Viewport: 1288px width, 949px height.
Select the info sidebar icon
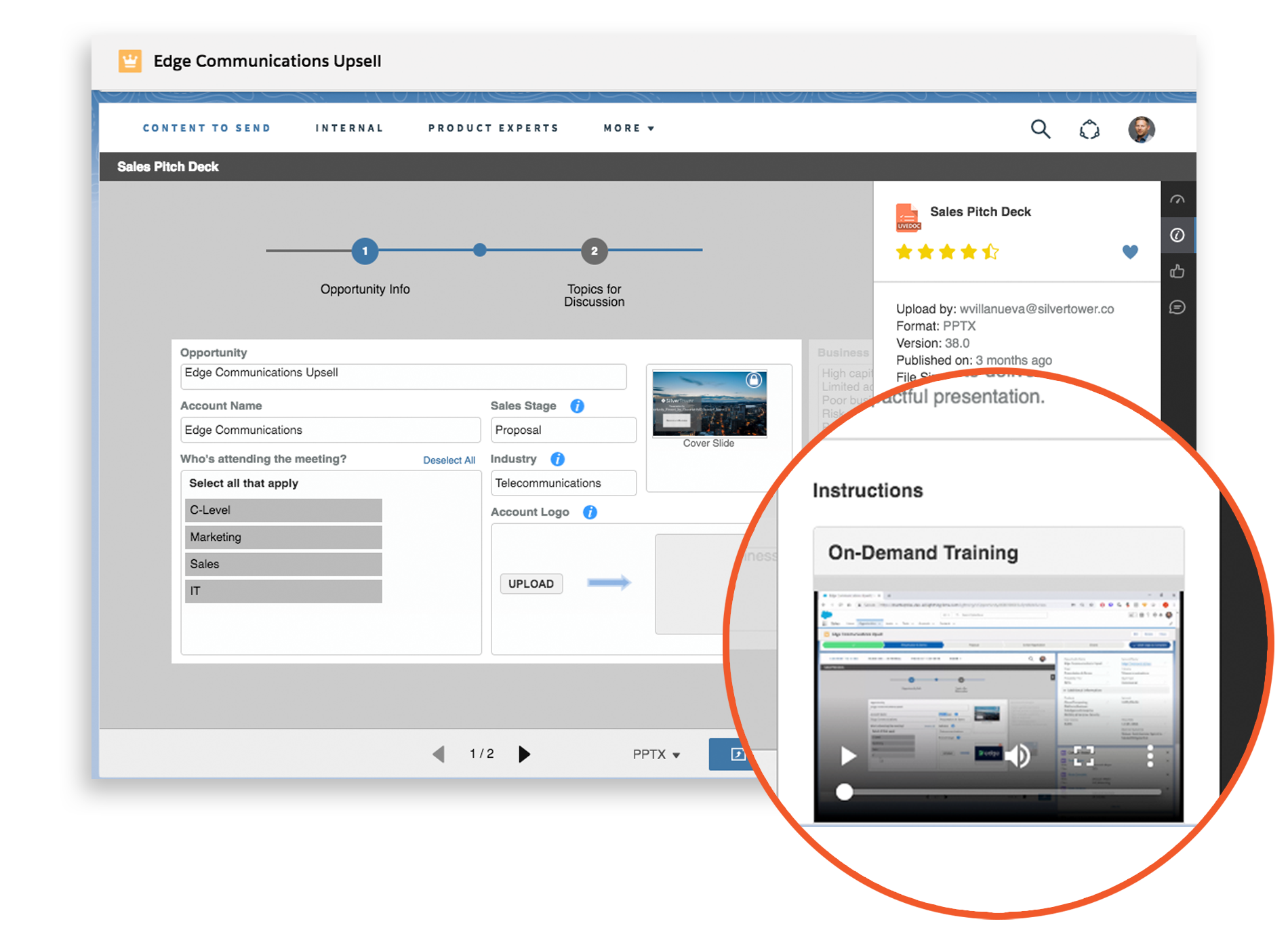click(x=1178, y=235)
